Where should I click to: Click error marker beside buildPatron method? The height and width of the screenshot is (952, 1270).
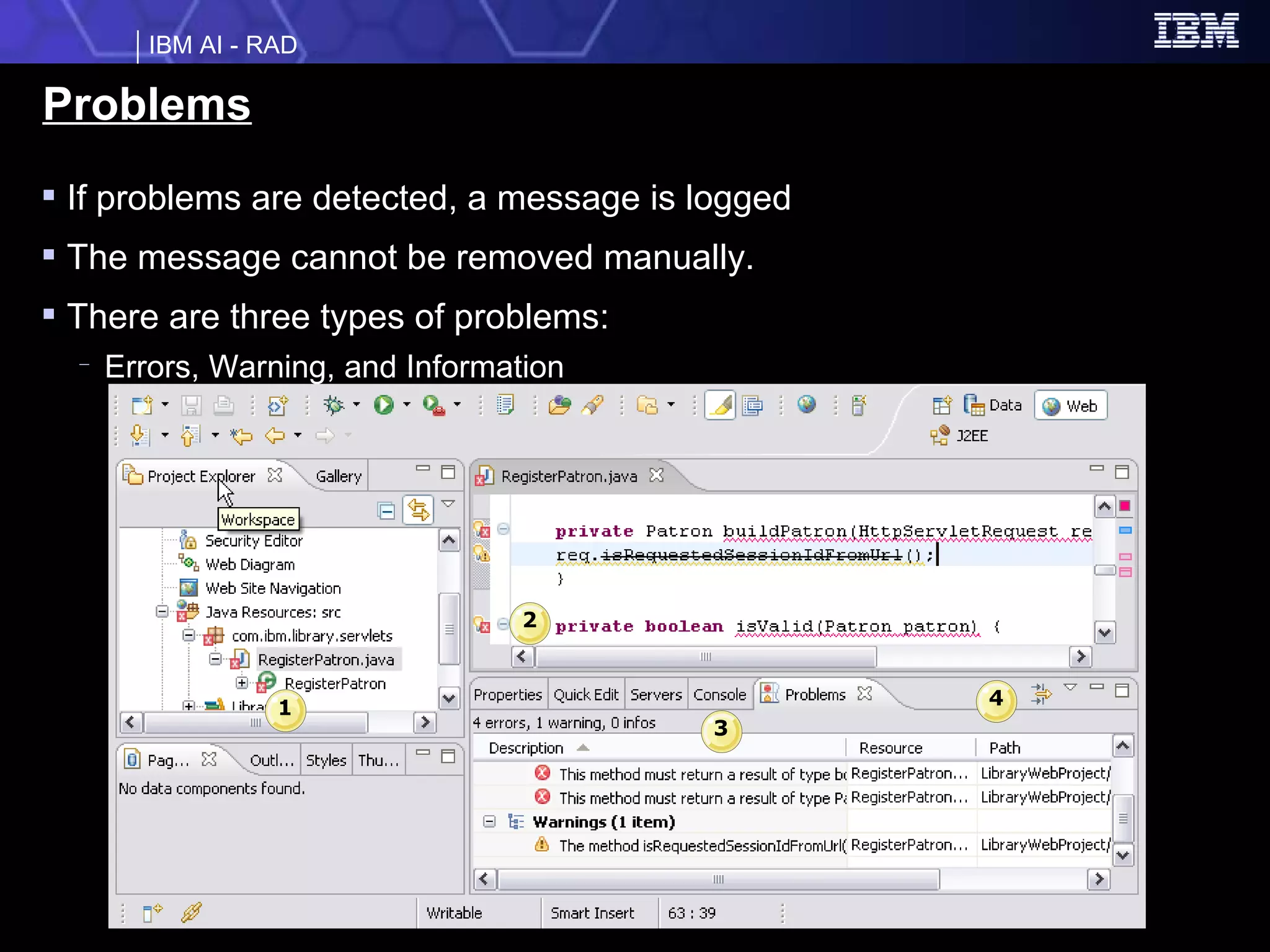(482, 531)
